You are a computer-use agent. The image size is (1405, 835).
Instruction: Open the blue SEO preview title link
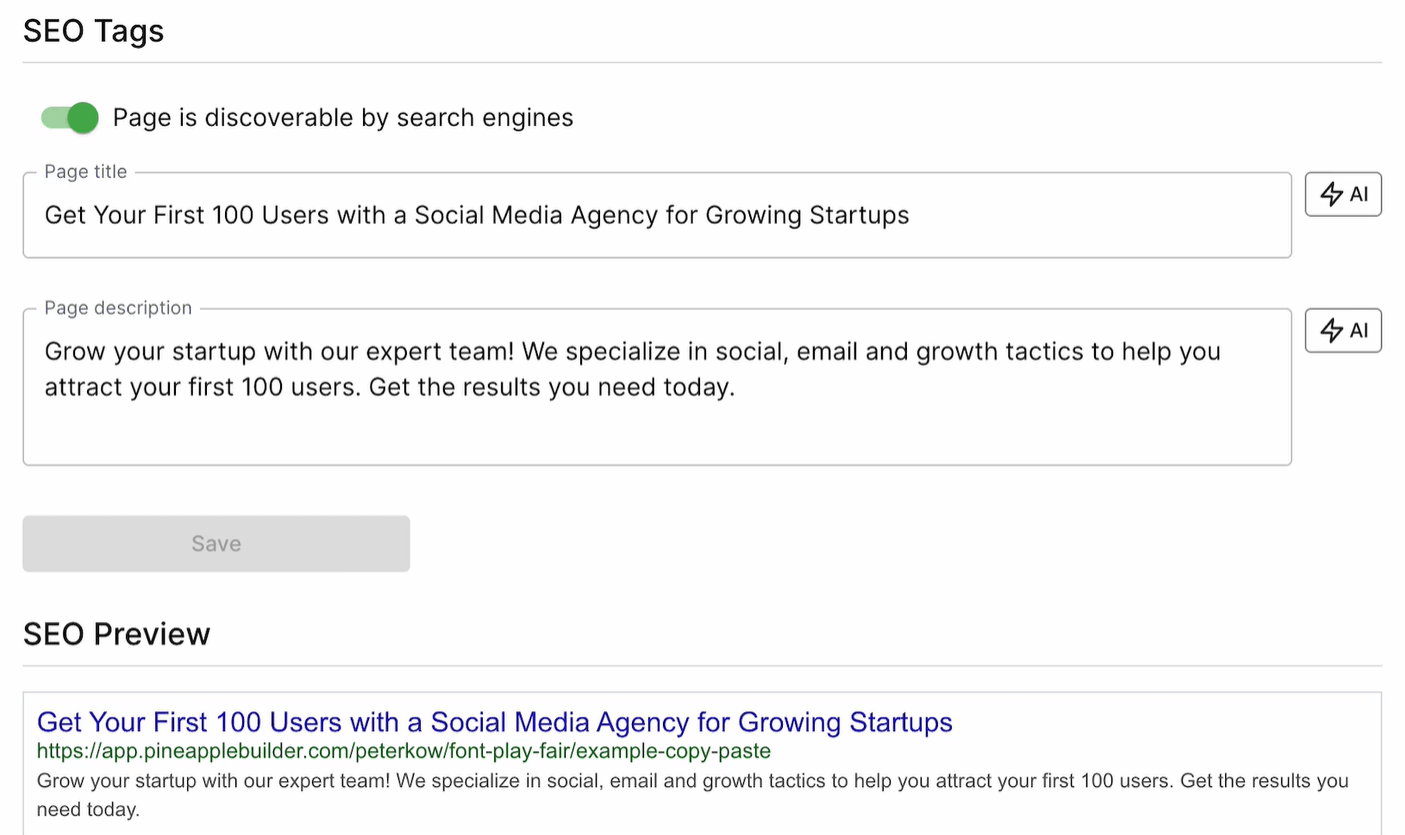click(x=494, y=722)
